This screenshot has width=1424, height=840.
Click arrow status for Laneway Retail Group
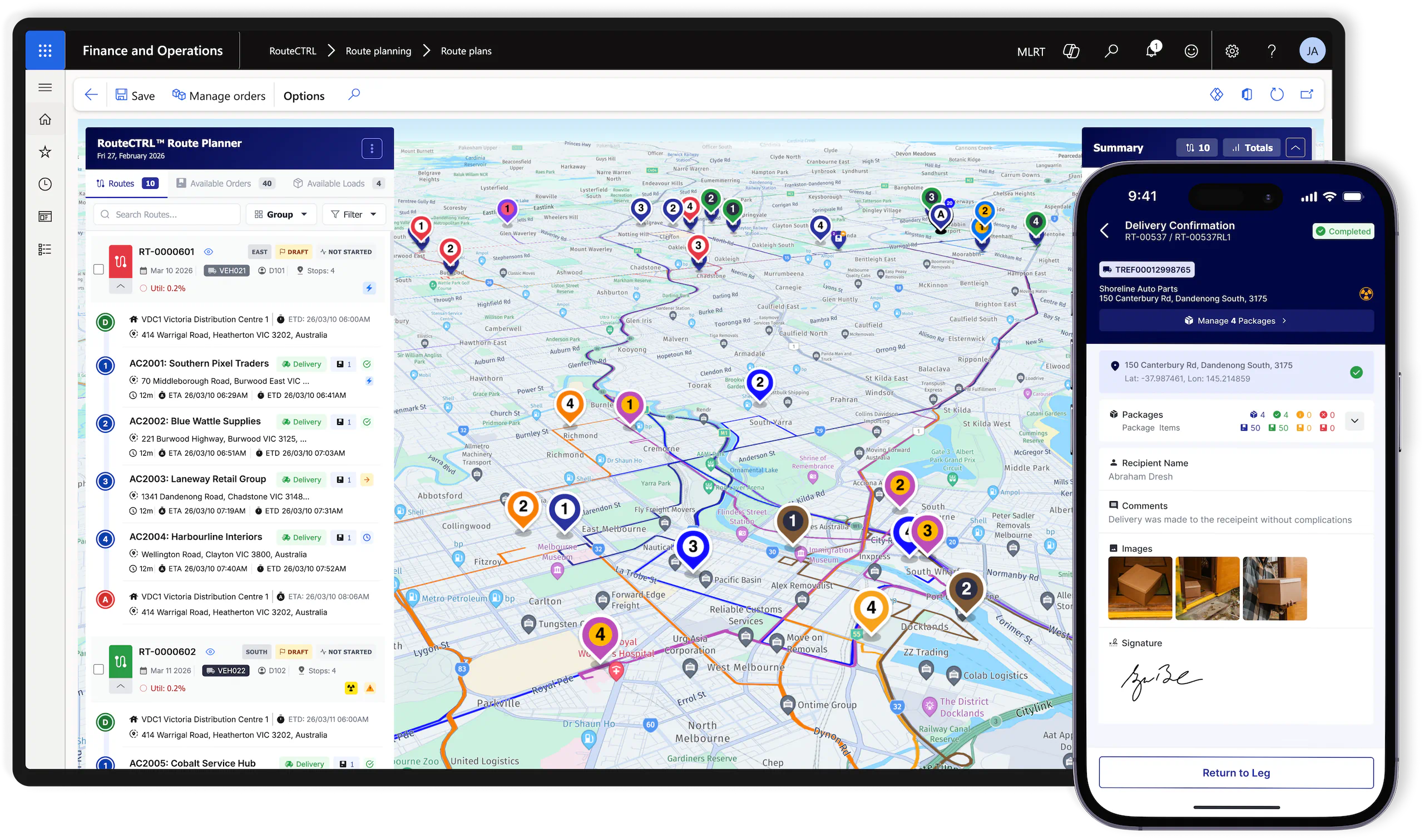(367, 480)
